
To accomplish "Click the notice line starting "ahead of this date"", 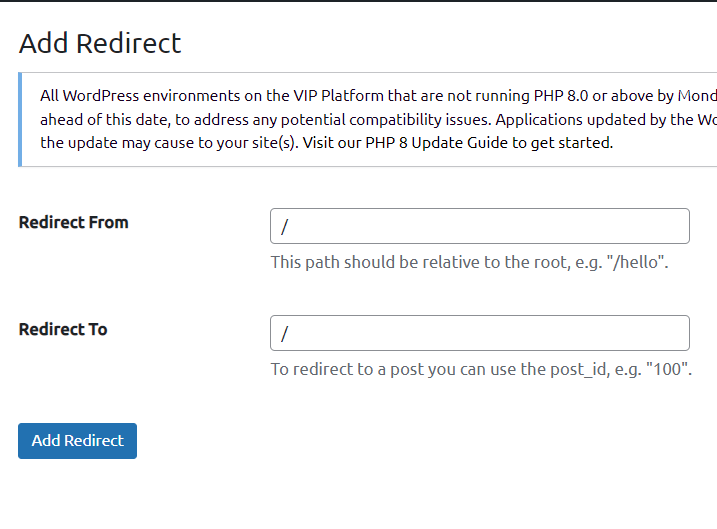I will tap(378, 119).
